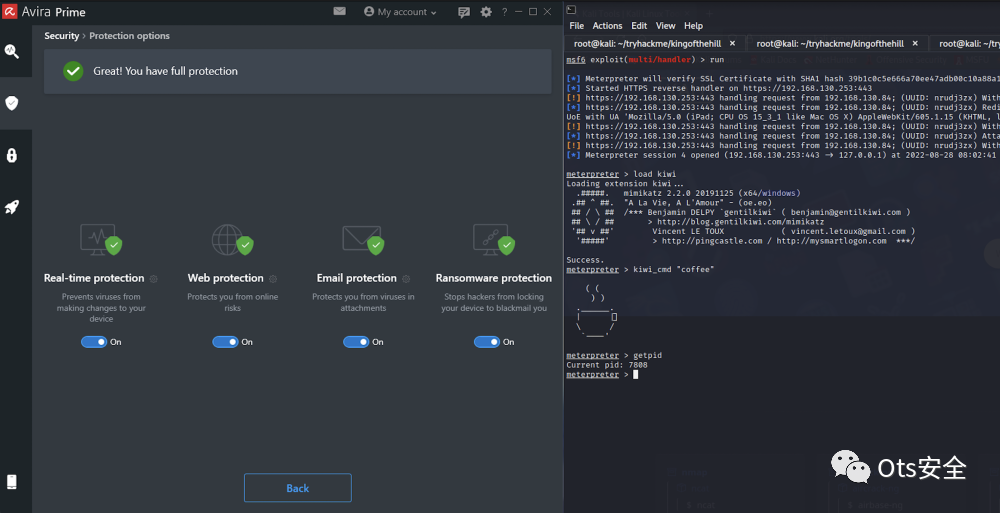Viewport: 1000px width, 513px height.
Task: Turn off Email protection toggle
Action: tap(356, 342)
